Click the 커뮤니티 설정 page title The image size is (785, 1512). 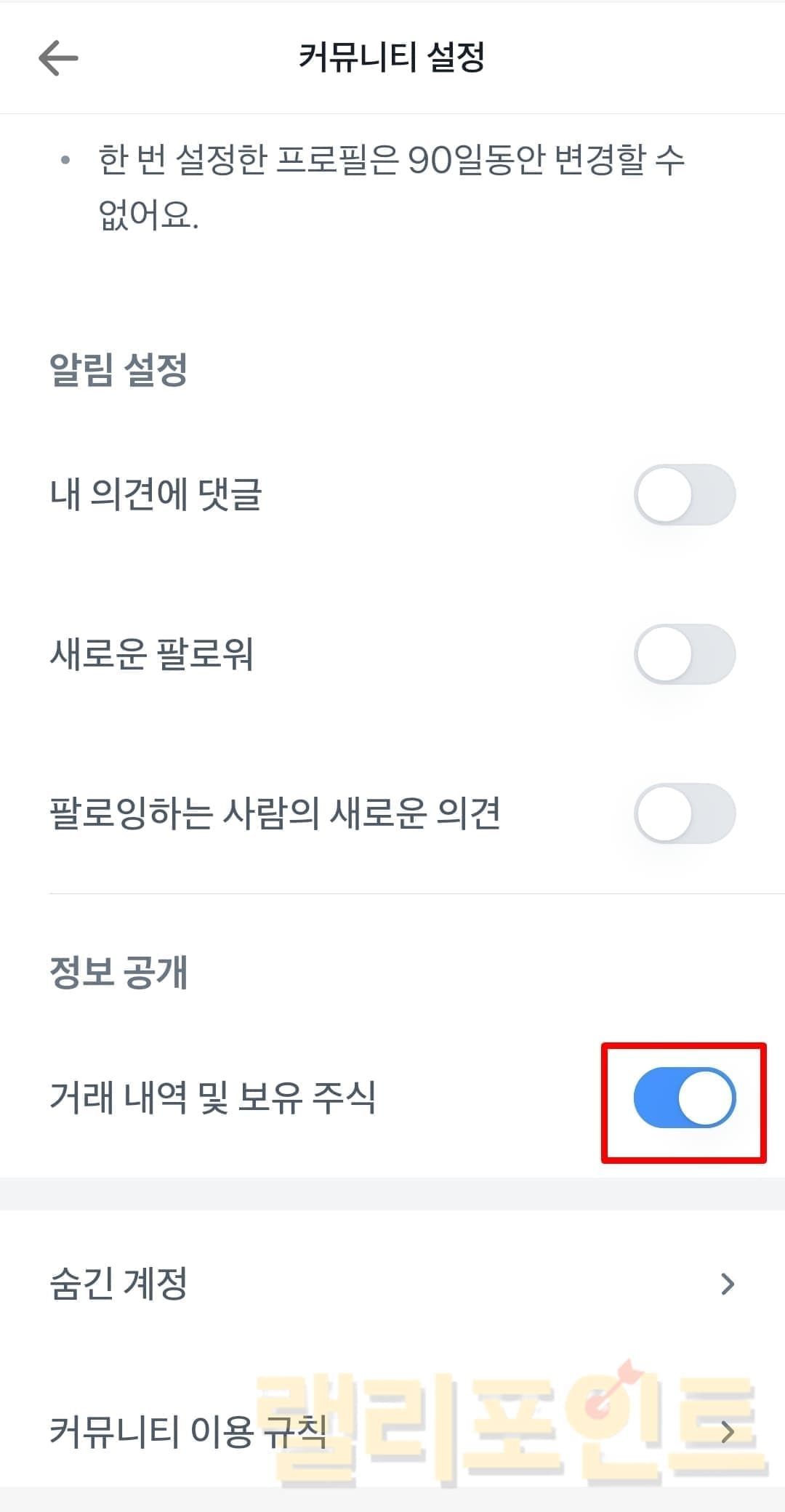coord(392,57)
